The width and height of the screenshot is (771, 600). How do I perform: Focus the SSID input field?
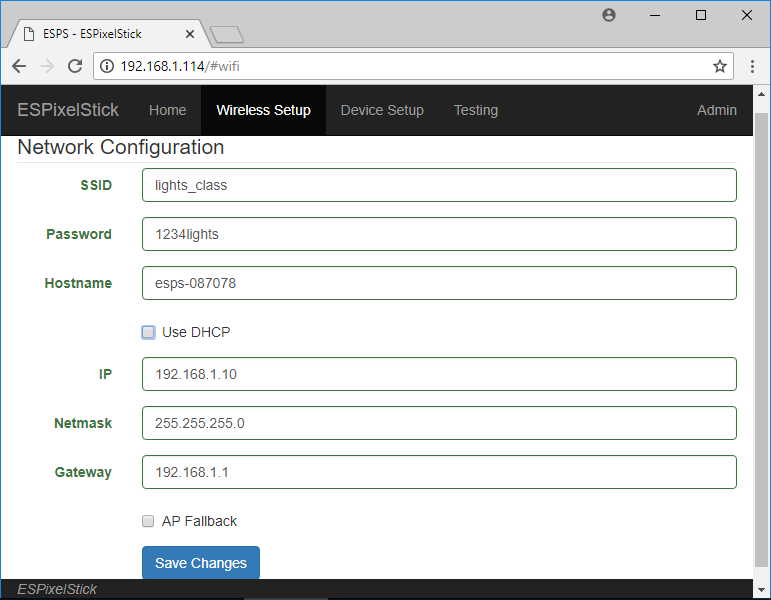click(439, 185)
